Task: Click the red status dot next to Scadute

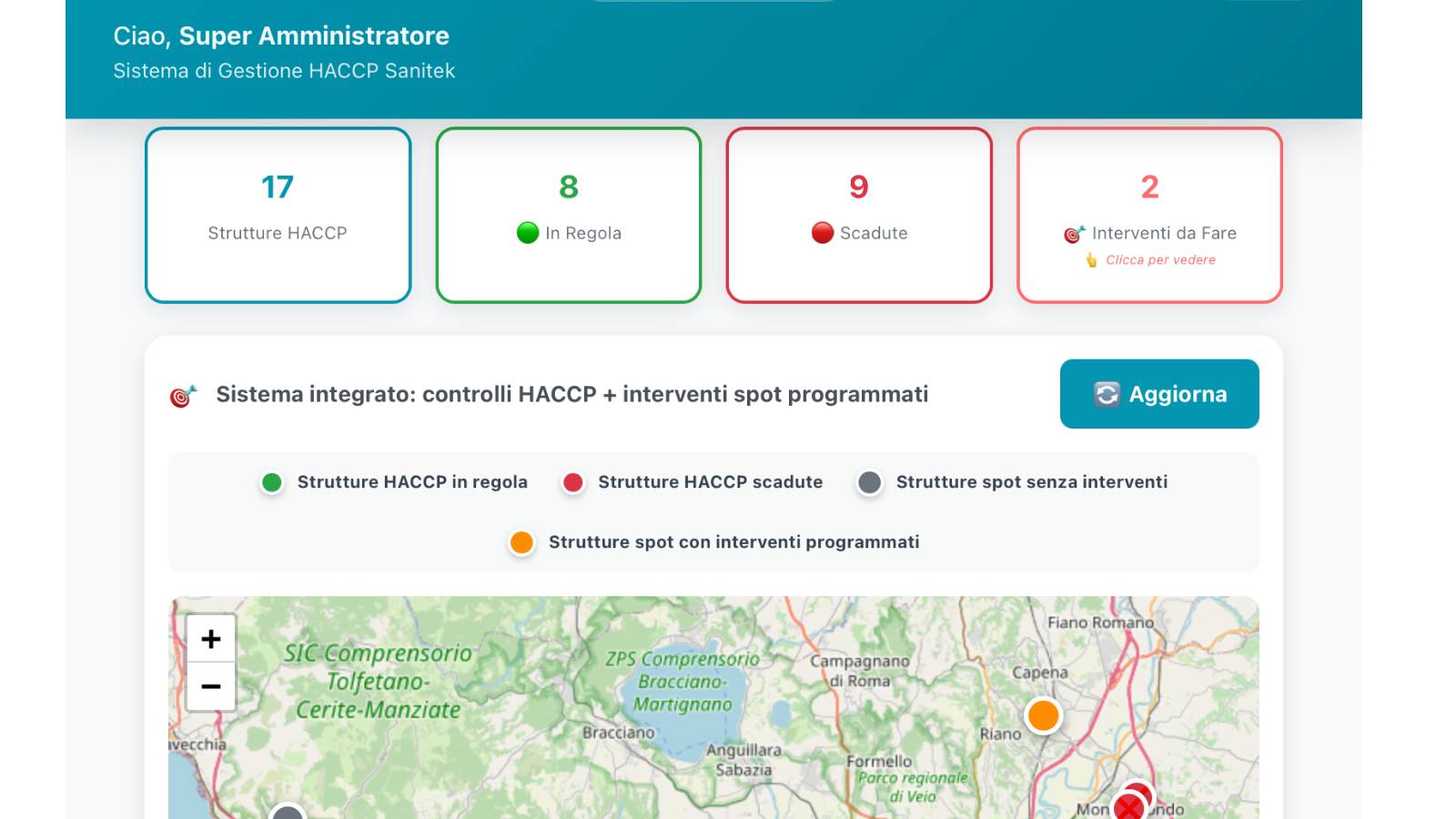Action: coord(824,232)
